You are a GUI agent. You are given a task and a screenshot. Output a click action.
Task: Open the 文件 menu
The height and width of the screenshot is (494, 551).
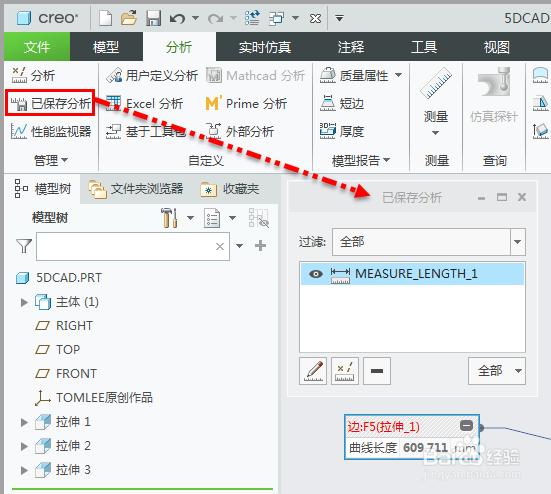click(37, 47)
